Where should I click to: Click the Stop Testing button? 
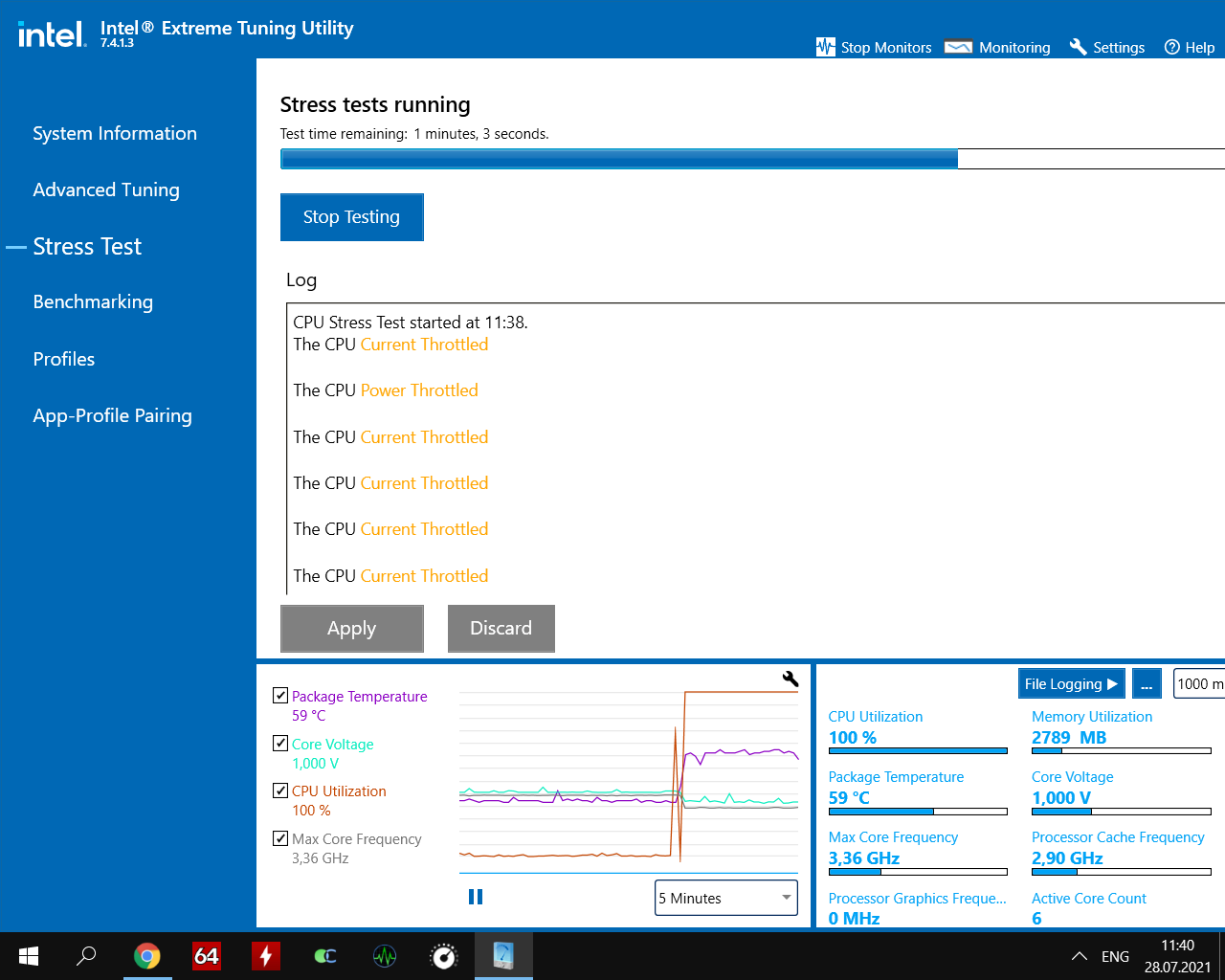click(351, 217)
